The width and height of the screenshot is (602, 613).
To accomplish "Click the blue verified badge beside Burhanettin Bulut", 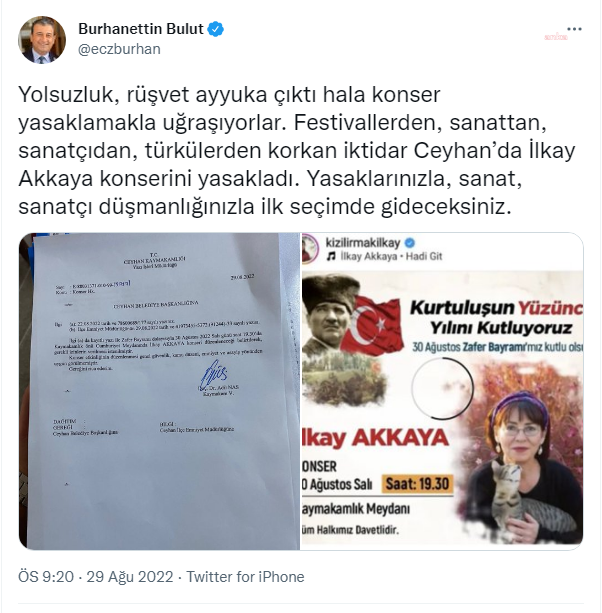I will coord(215,29).
